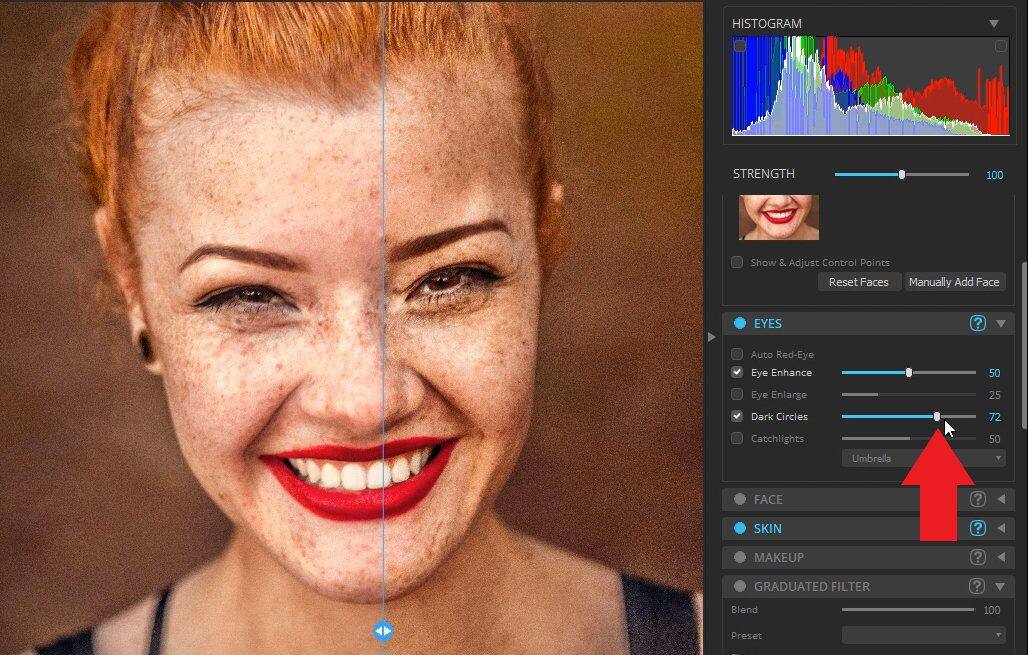Open help for the MAKEUP panel
This screenshot has width=1028, height=655.
pyautogui.click(x=978, y=557)
